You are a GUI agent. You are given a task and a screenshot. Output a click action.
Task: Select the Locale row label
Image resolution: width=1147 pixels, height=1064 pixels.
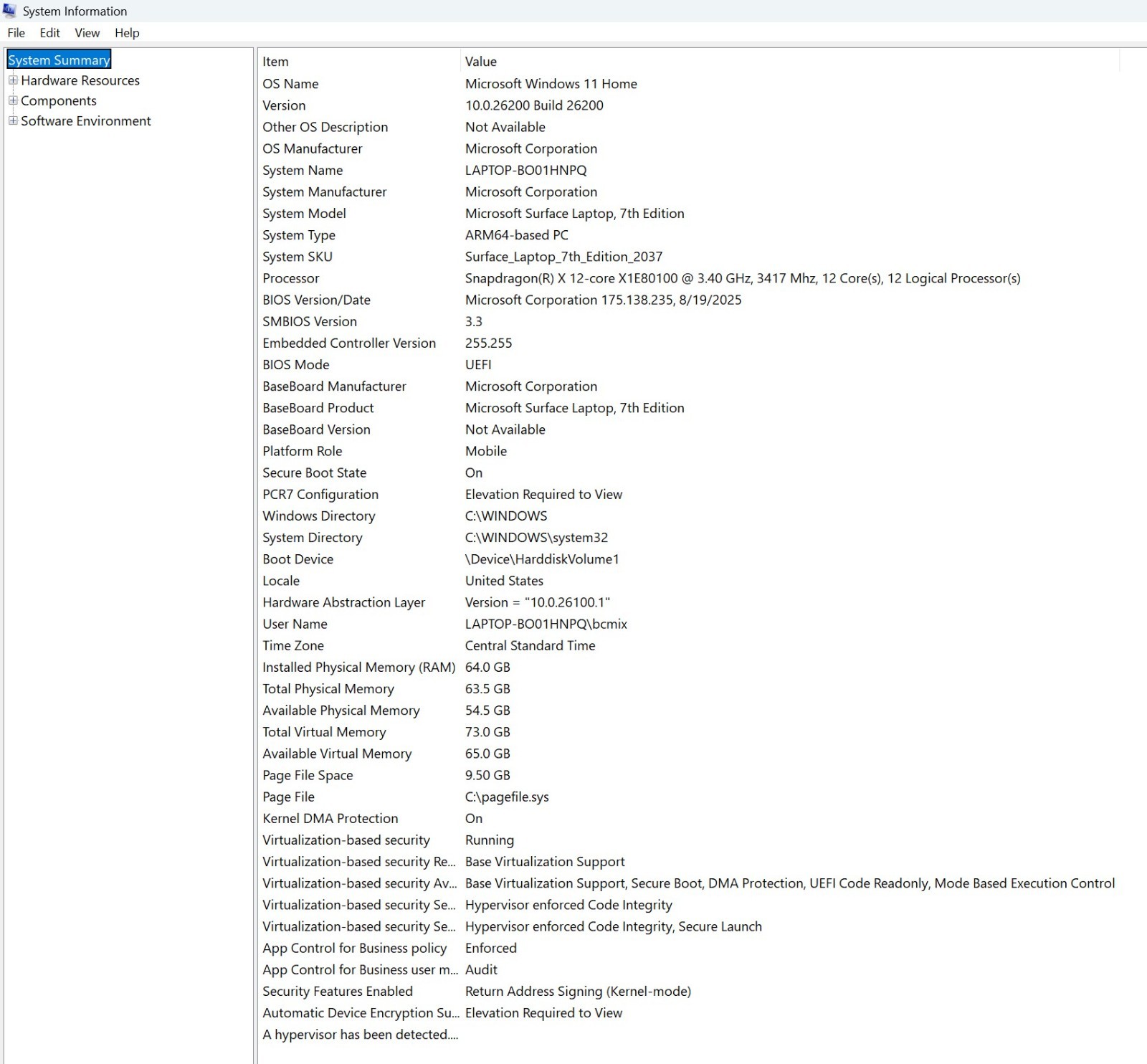[x=281, y=581]
